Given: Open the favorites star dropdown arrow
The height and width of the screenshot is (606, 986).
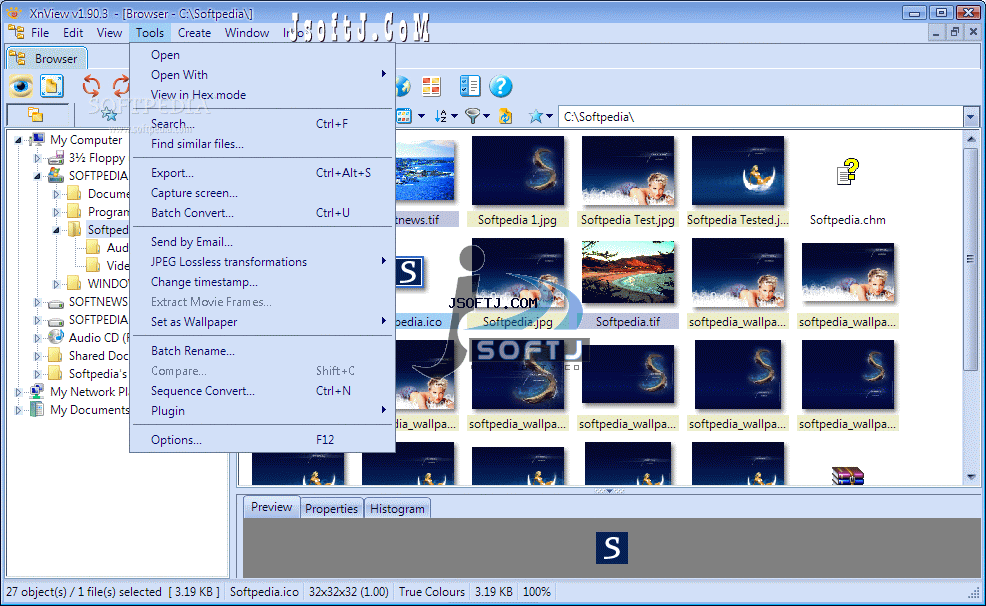Looking at the screenshot, I should point(549,116).
